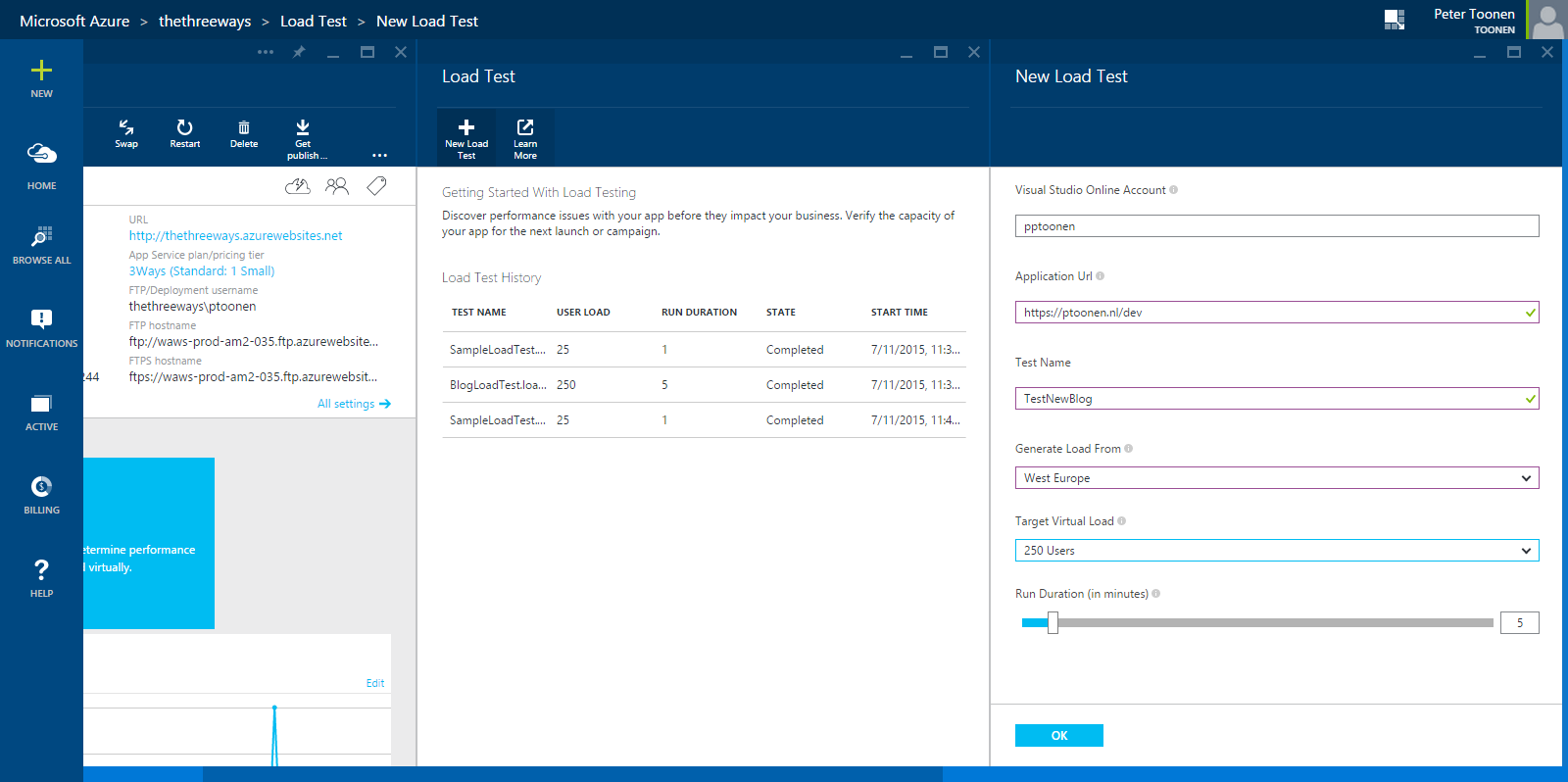The width and height of the screenshot is (1568, 782).
Task: Click the performance test blue tile
Action: pyautogui.click(x=149, y=543)
